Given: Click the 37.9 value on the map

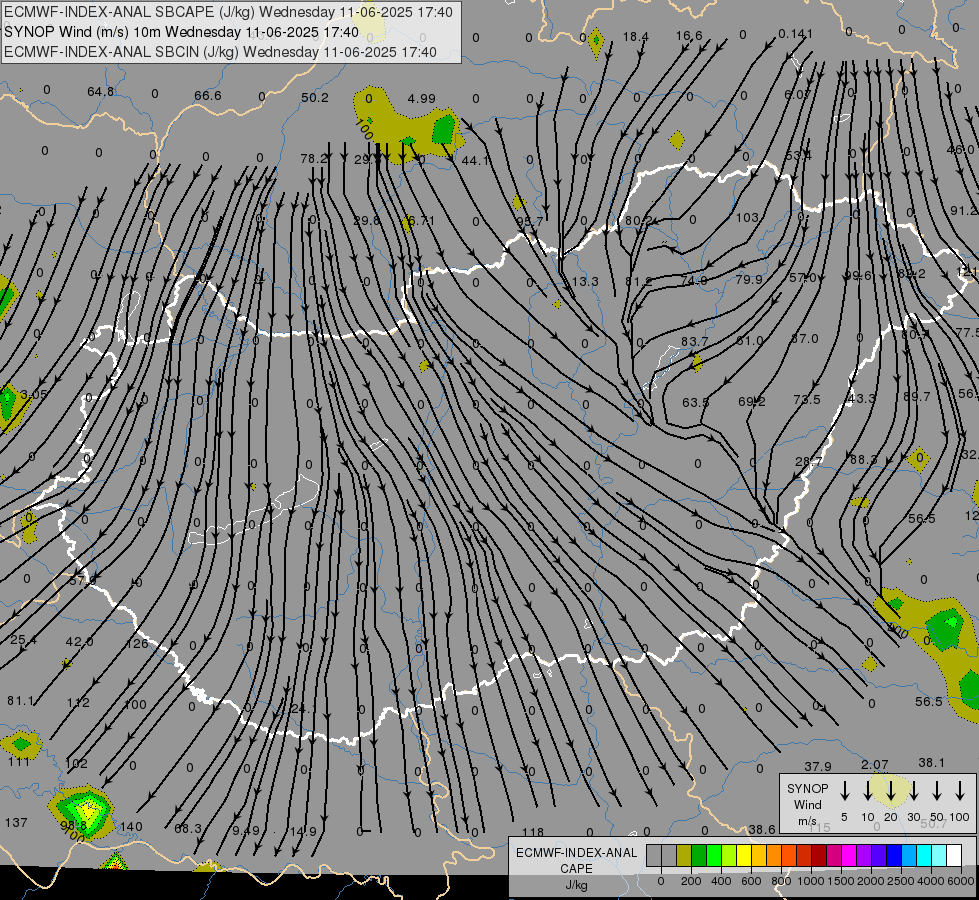Looking at the screenshot, I should pyautogui.click(x=818, y=766).
